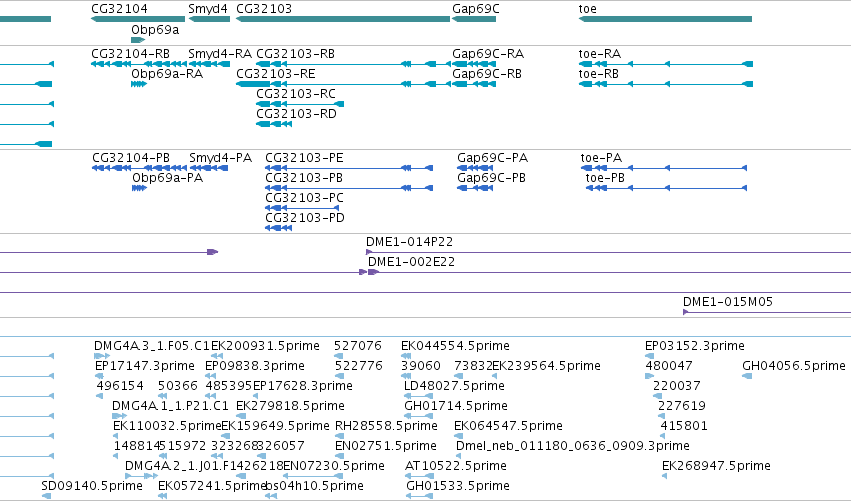Image resolution: width=851 pixels, height=501 pixels.
Task: Select the Gap69C-PB protein label
Action: pyautogui.click(x=491, y=179)
